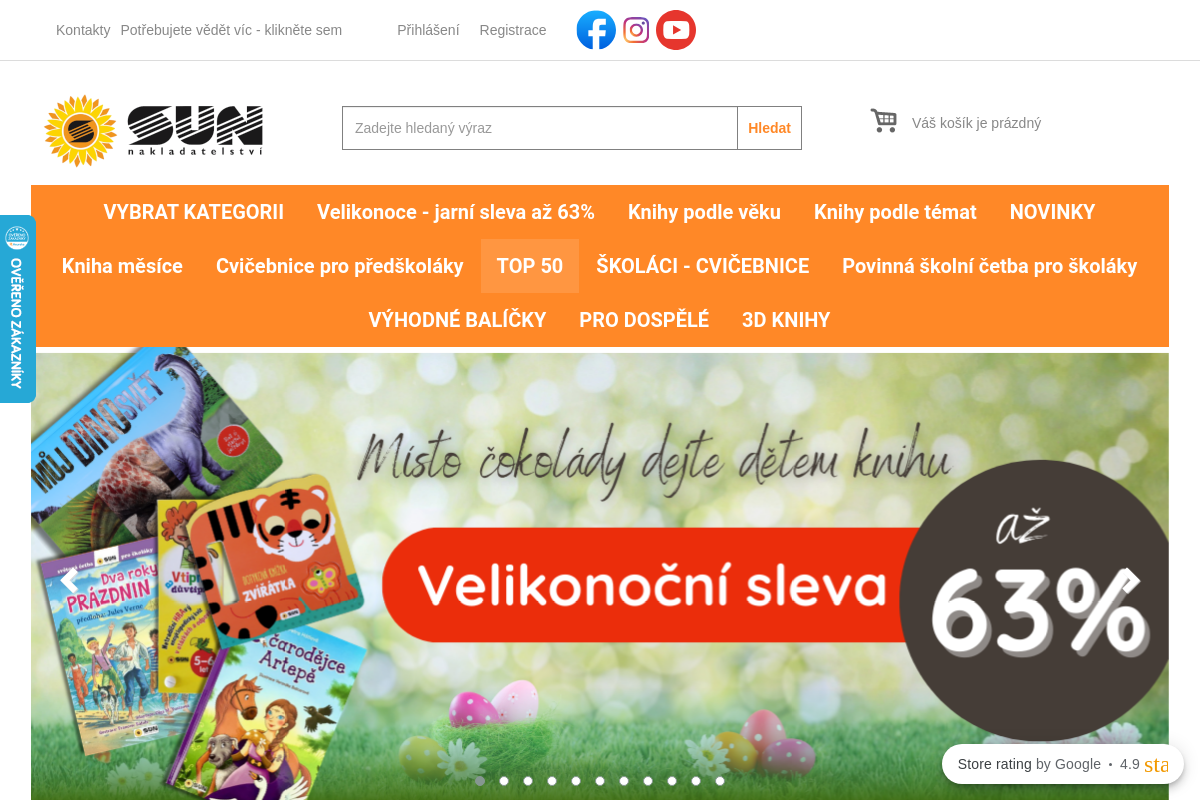The height and width of the screenshot is (800, 1200).
Task: Expand Knihy podle věku menu
Action: [x=704, y=212]
